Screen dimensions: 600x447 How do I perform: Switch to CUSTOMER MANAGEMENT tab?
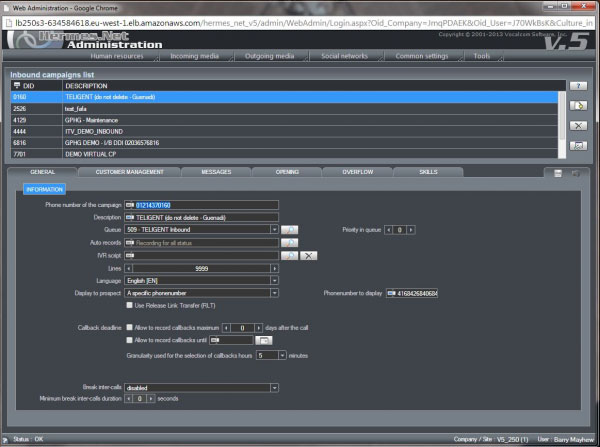[x=129, y=172]
